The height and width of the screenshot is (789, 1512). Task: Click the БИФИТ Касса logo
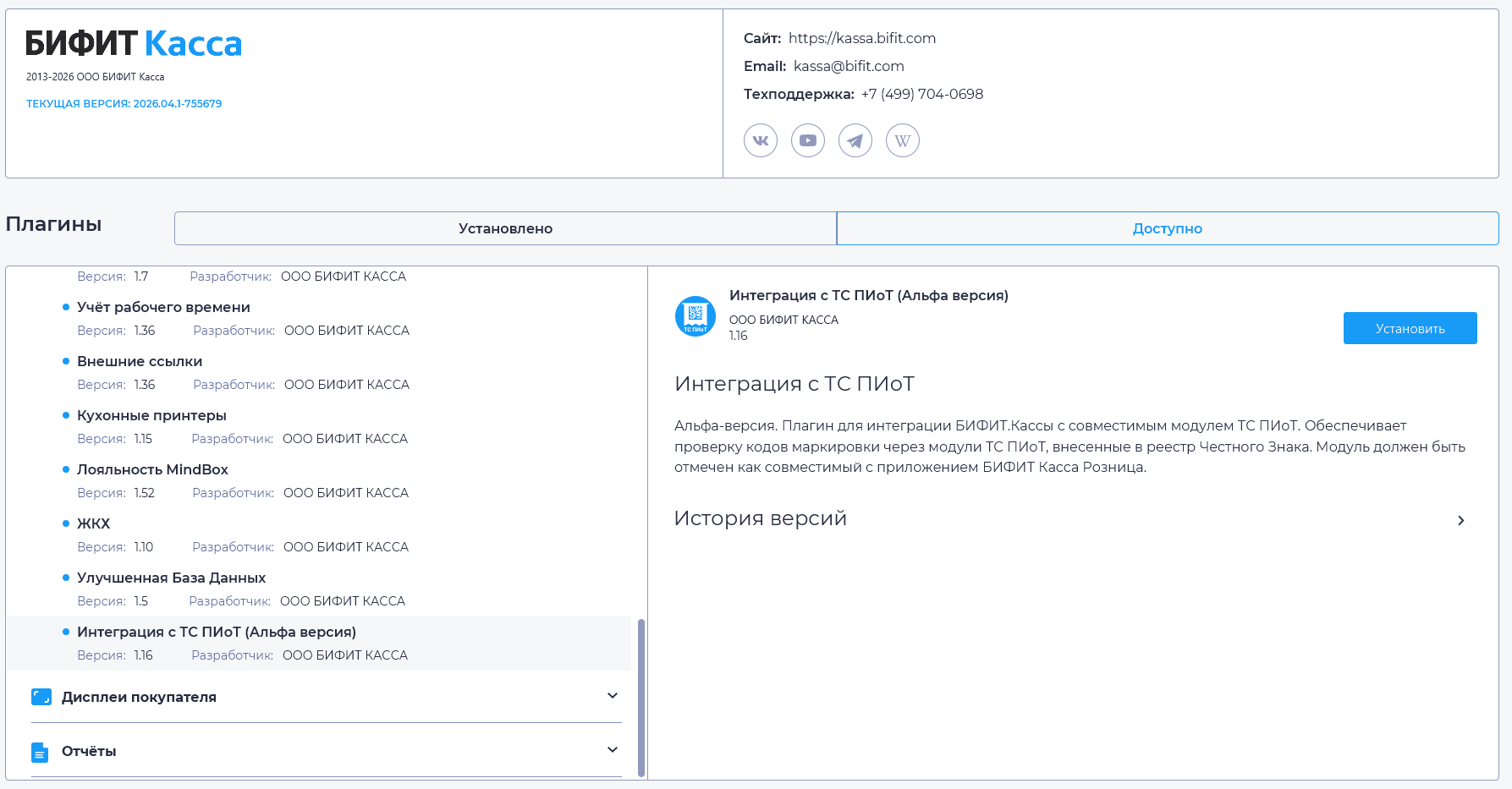(x=134, y=44)
